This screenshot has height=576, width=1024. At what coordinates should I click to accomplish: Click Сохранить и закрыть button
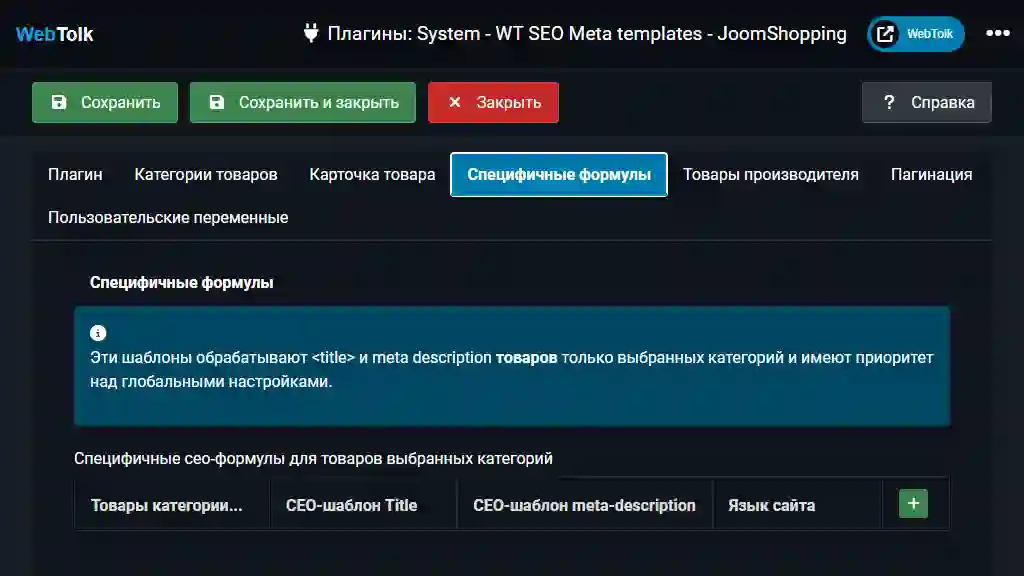[303, 103]
